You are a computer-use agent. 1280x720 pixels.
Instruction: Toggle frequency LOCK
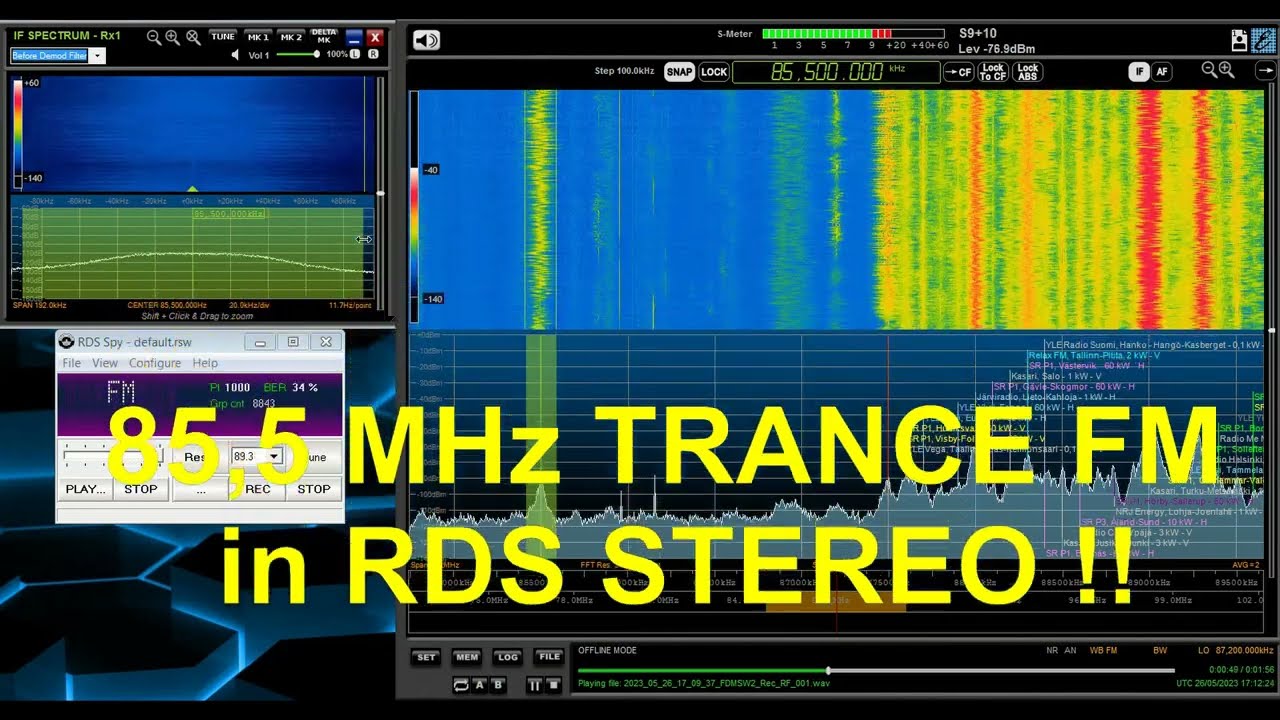click(714, 72)
